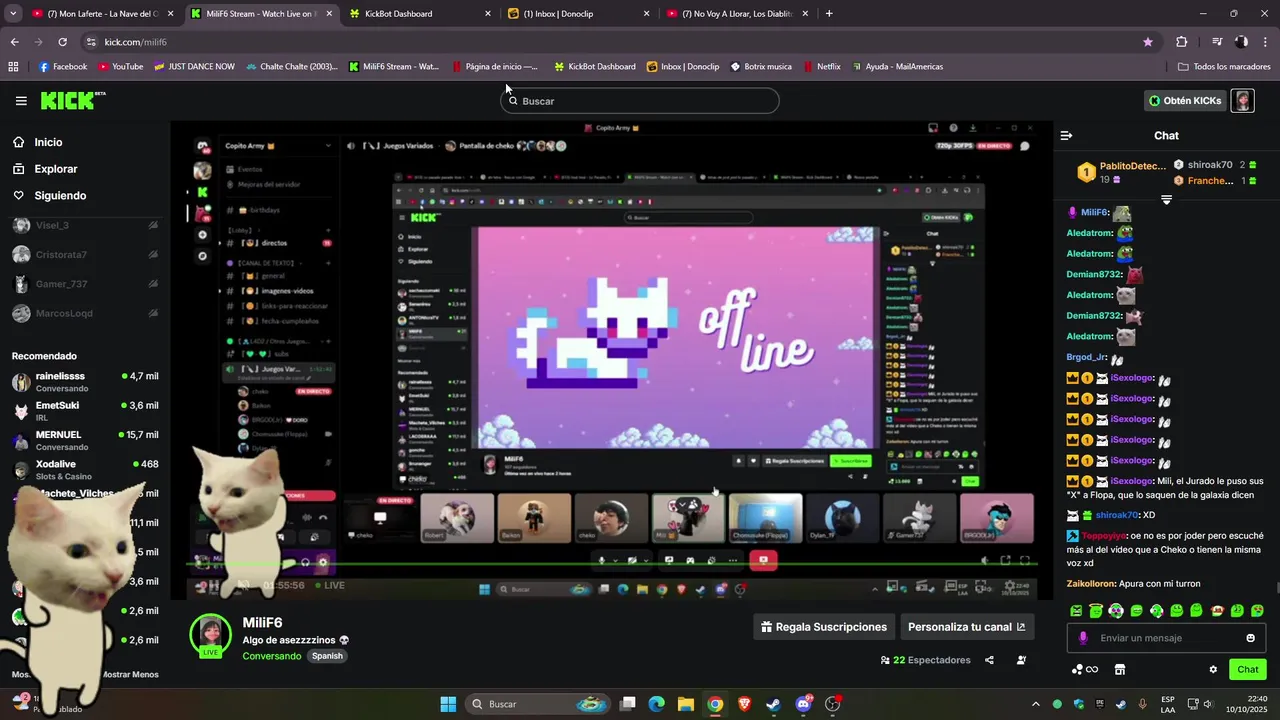Click the last heart-eyes quick emote
This screenshot has height=720, width=1280.
pos(1257,610)
